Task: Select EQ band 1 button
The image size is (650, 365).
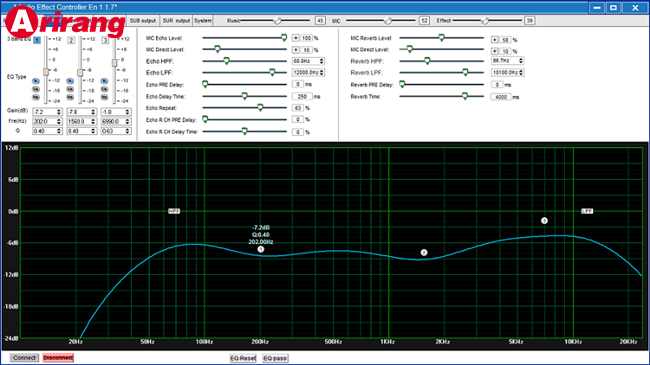Action: 37,40
